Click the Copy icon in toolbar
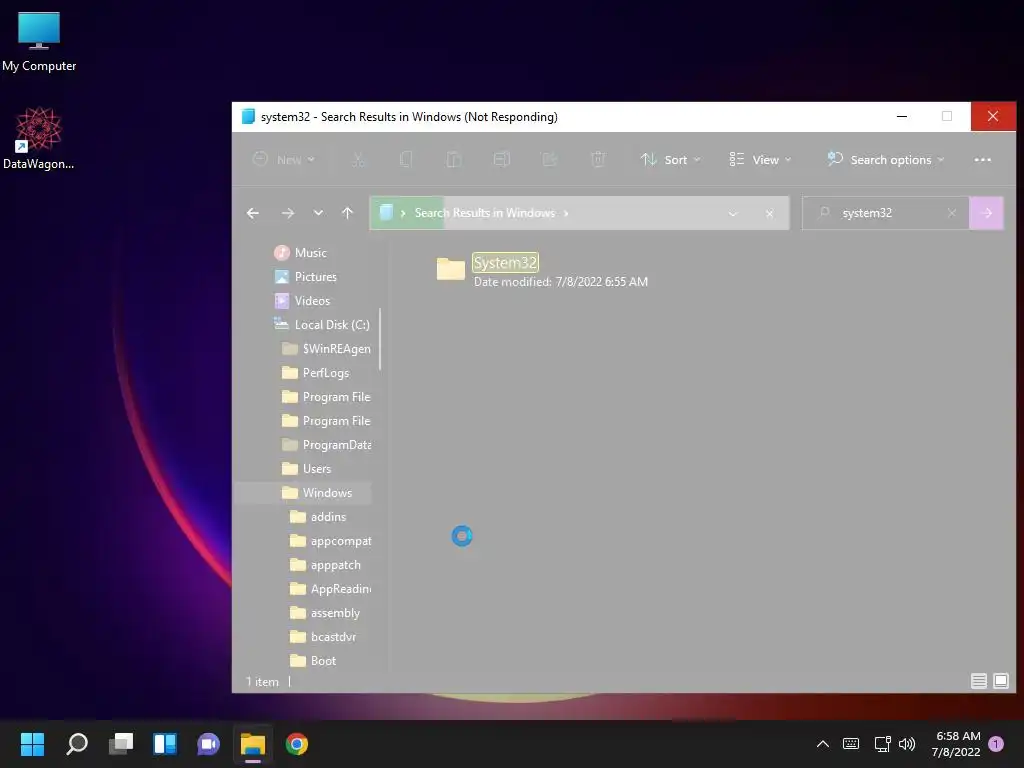The image size is (1024, 768). coord(406,159)
